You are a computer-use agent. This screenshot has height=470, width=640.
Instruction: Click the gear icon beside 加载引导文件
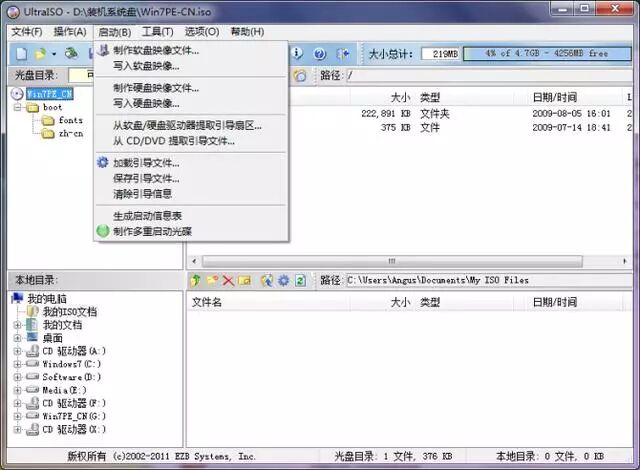[x=102, y=162]
